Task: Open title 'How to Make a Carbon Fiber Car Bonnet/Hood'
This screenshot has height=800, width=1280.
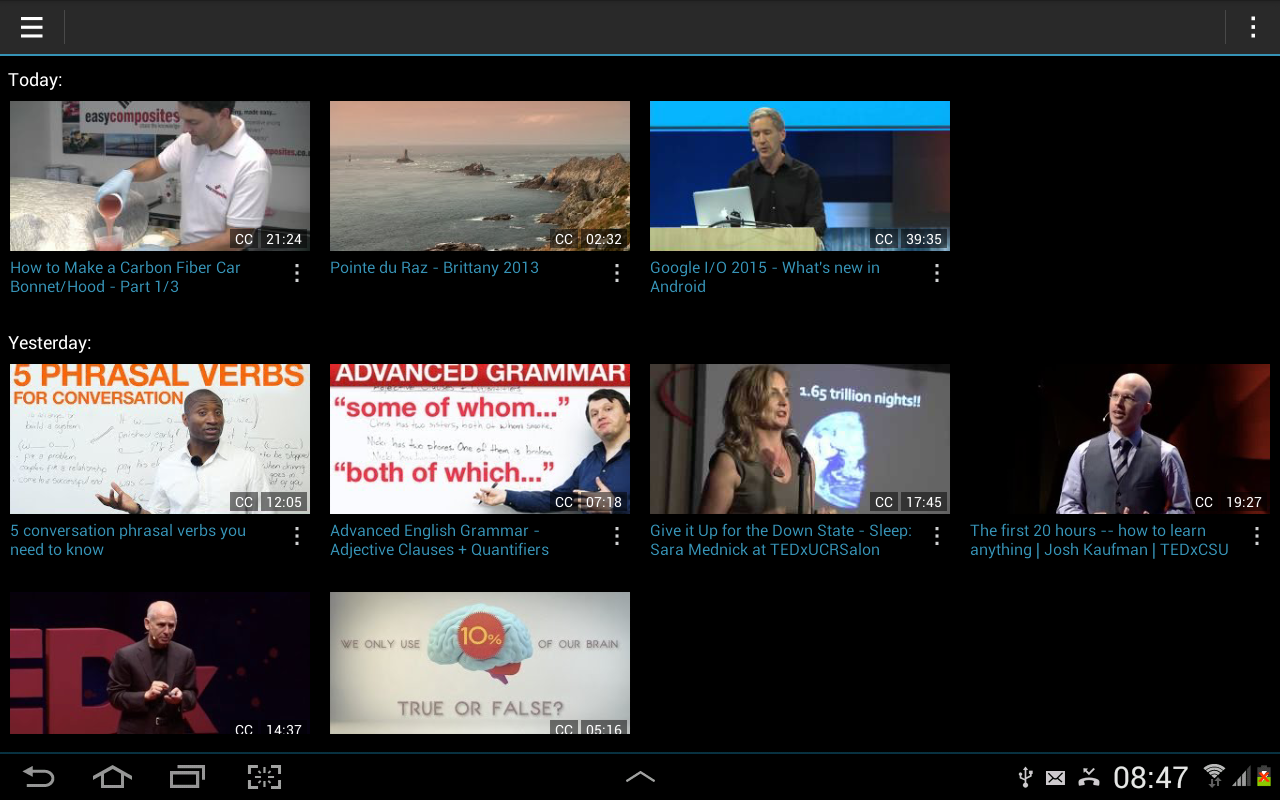Action: 125,277
